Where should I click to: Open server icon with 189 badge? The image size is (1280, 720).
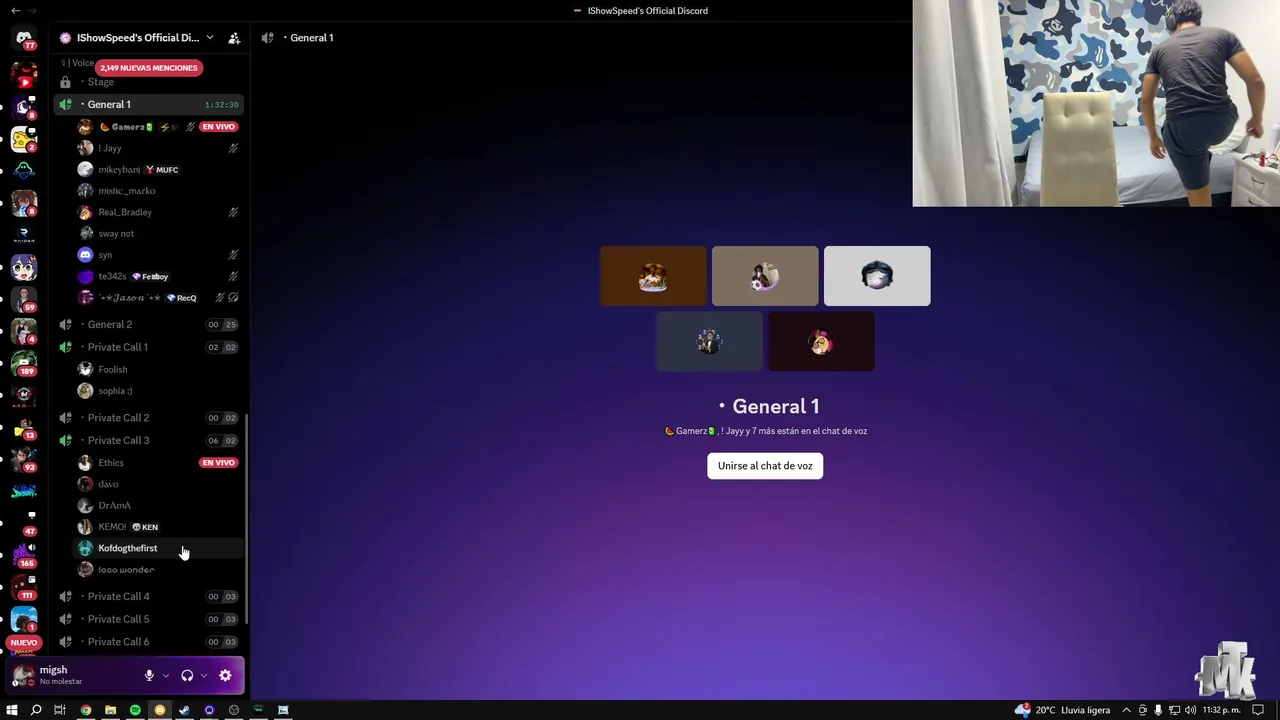click(x=24, y=364)
